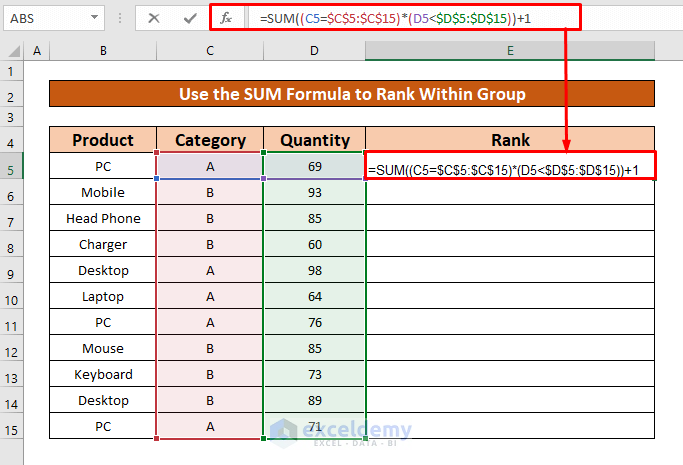
Task: Select quantity cell showing 60
Action: click(x=314, y=244)
